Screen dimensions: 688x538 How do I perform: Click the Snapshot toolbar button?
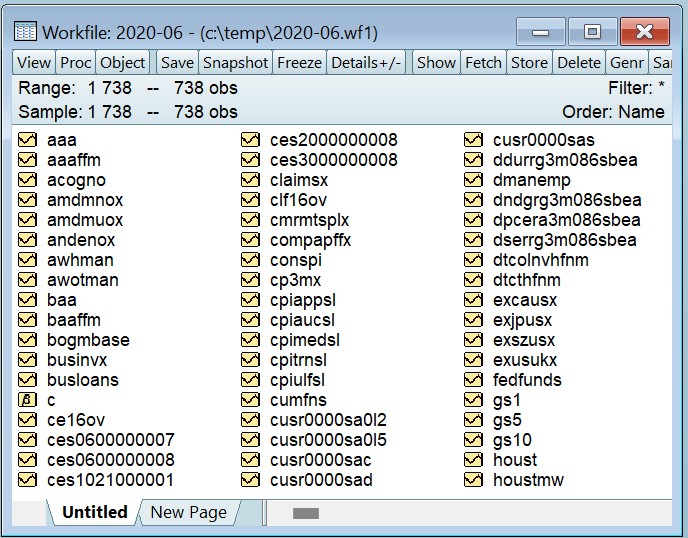pos(235,62)
